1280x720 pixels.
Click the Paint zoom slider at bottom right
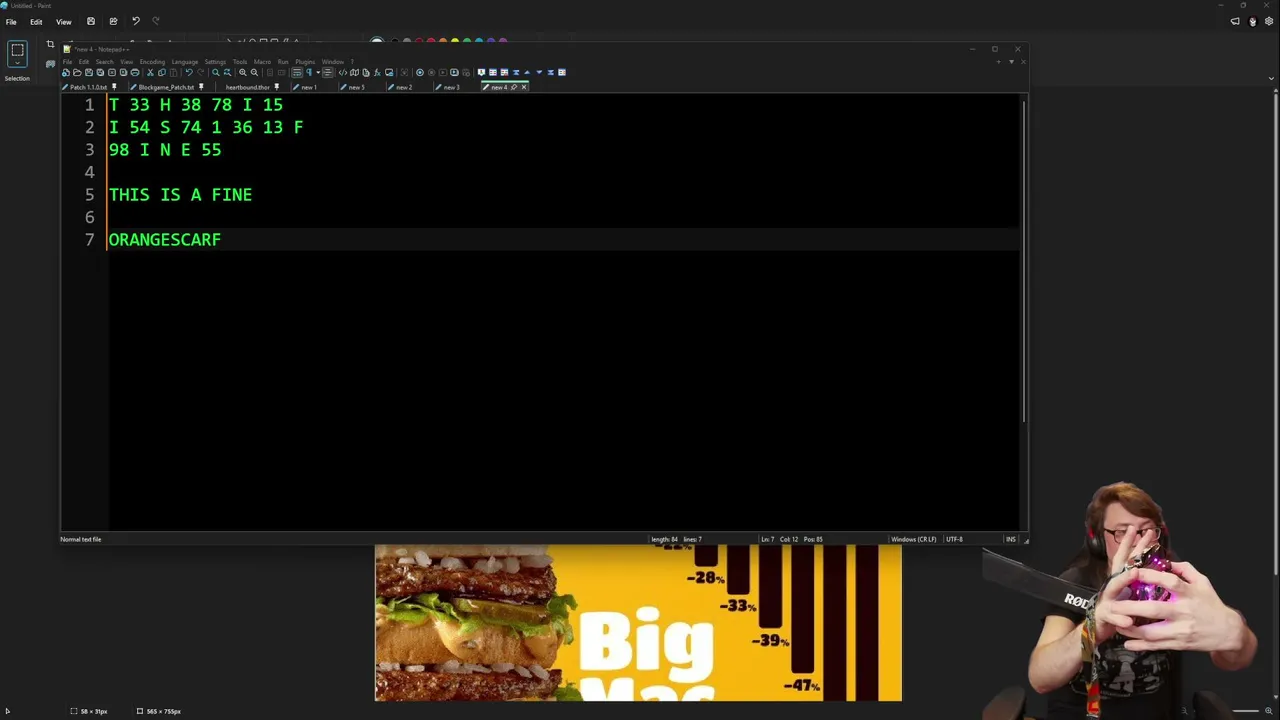pos(1245,711)
